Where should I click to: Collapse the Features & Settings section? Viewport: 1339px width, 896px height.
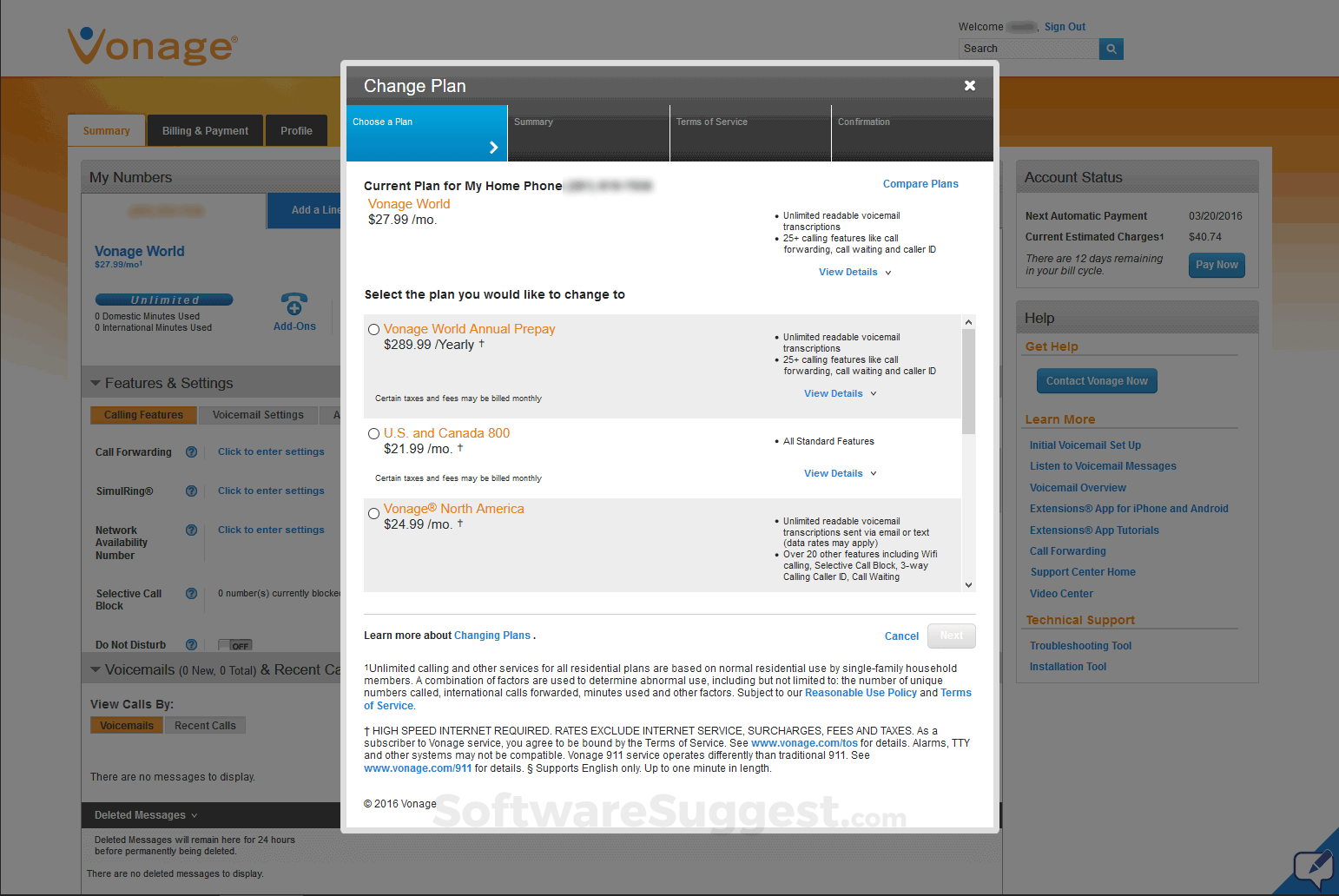(x=96, y=382)
